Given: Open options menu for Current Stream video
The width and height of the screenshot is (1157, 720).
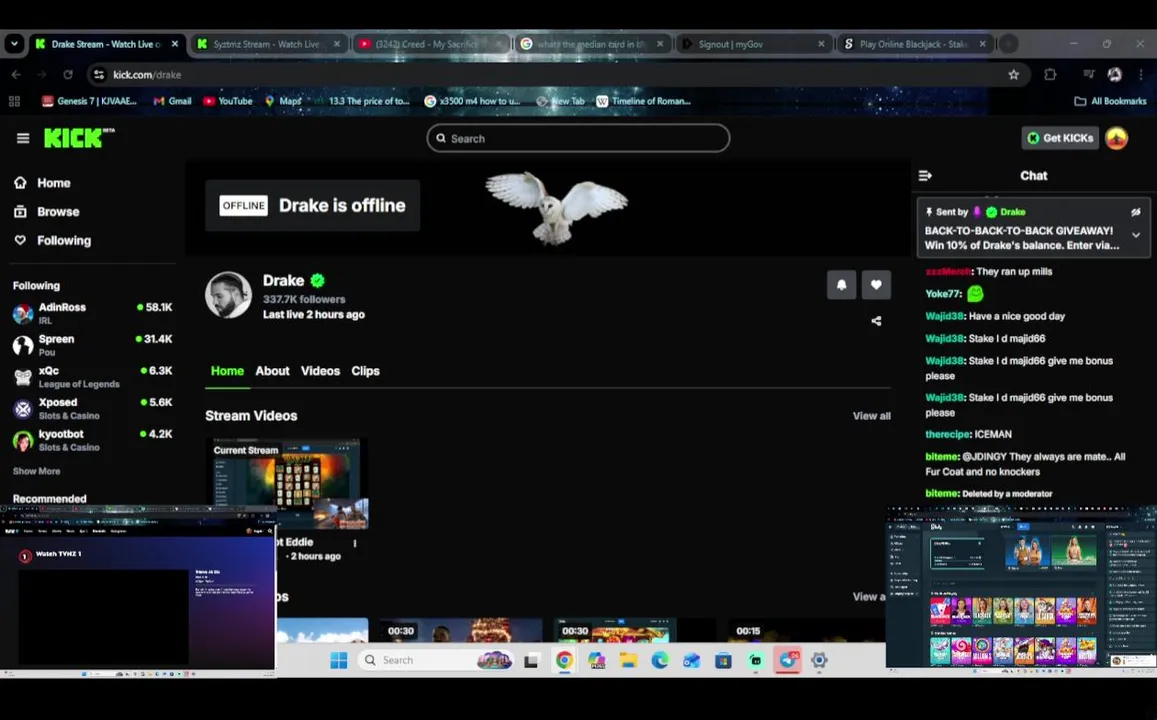Looking at the screenshot, I should coord(355,543).
